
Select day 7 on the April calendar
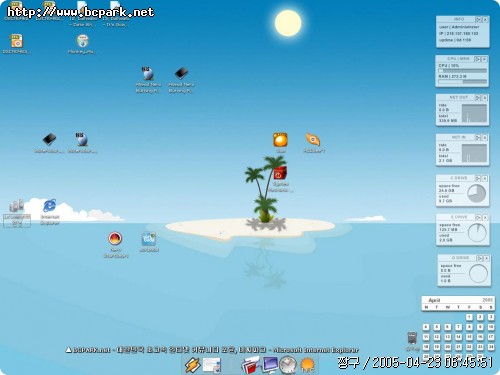click(x=458, y=327)
